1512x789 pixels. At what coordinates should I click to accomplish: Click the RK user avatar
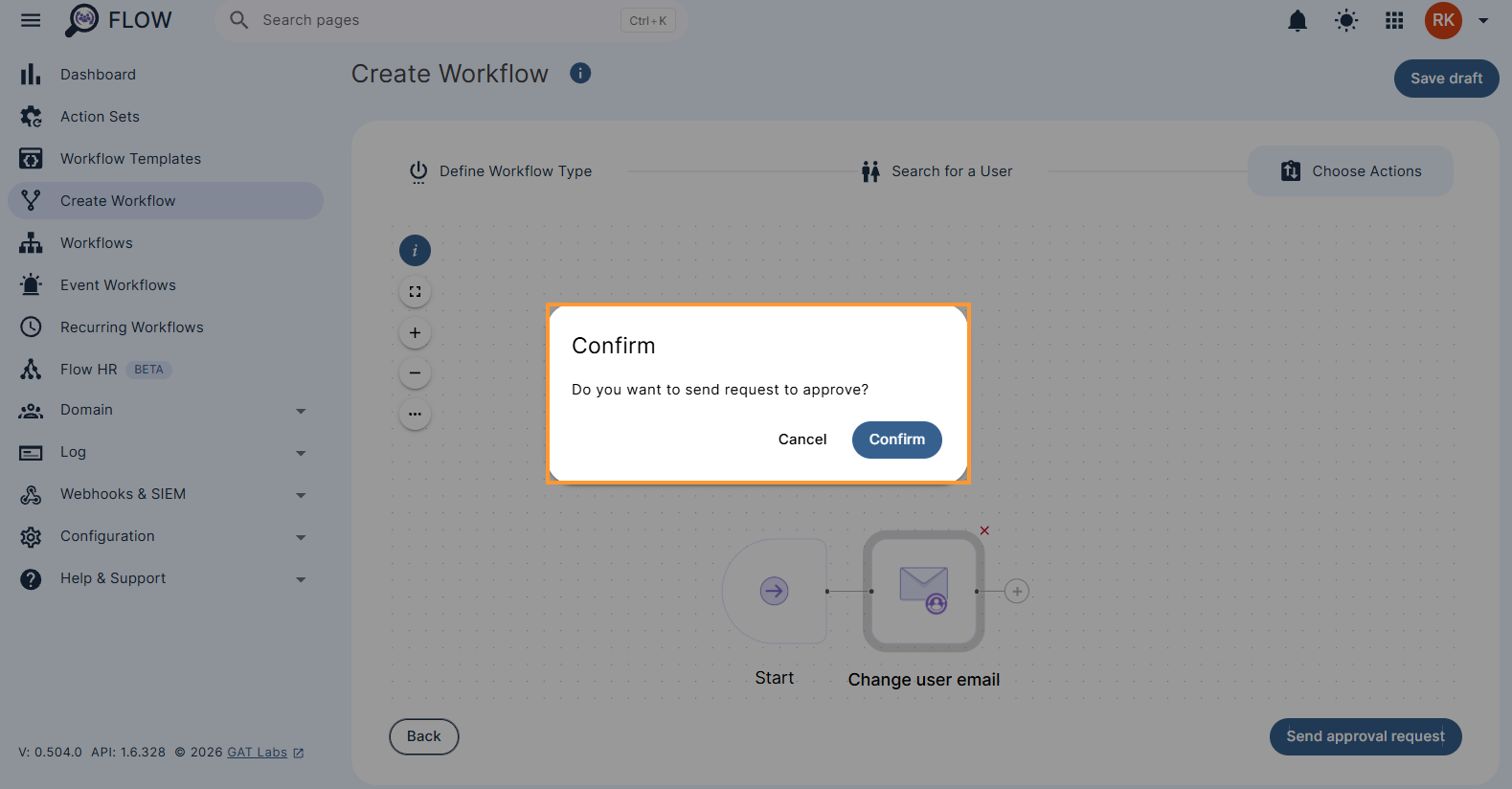1443,20
